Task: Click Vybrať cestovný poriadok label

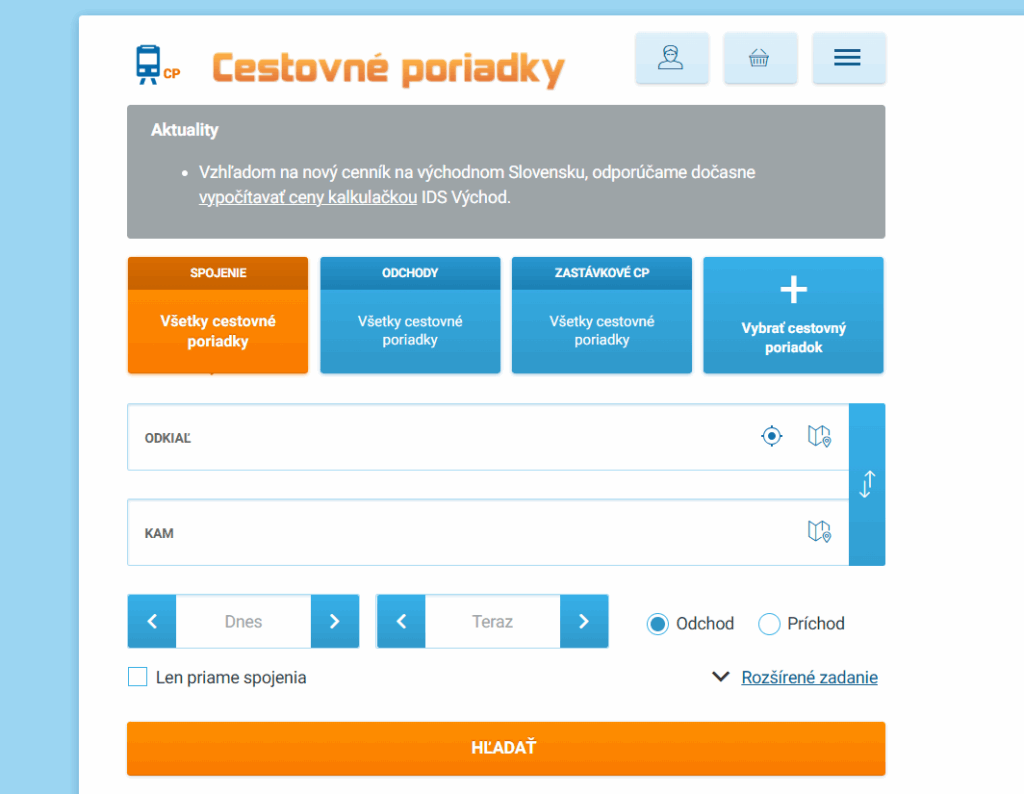Action: [x=793, y=338]
